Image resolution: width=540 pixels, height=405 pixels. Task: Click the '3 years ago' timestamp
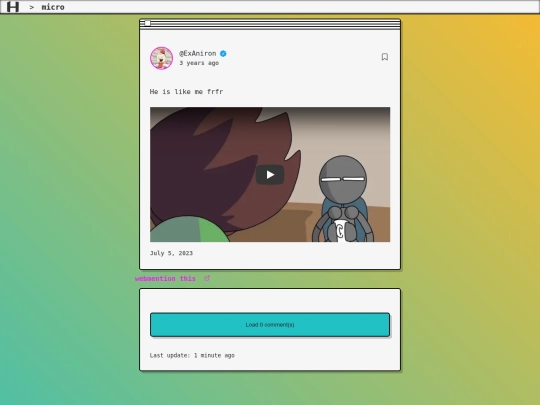(x=199, y=63)
